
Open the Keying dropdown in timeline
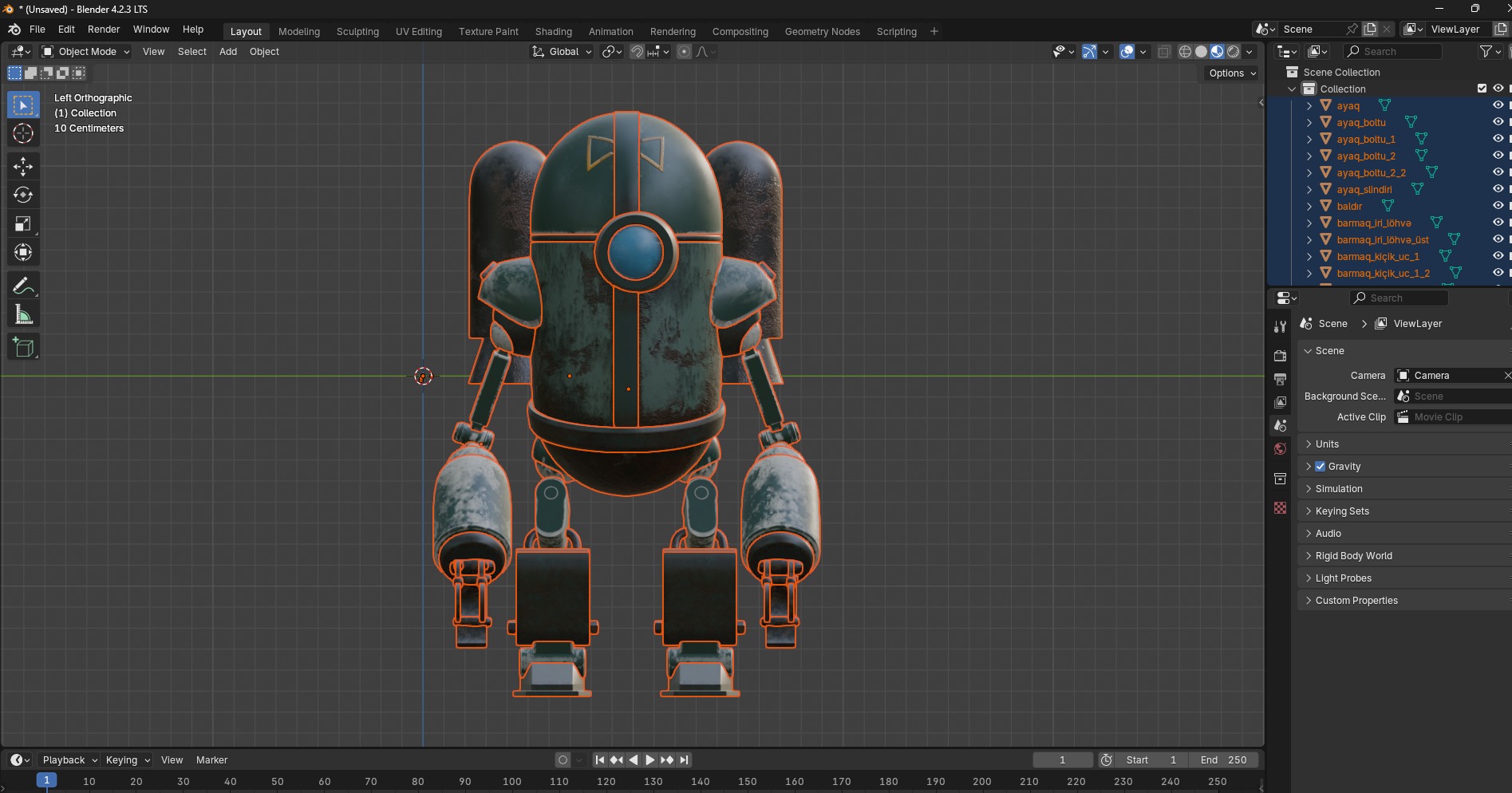point(128,759)
